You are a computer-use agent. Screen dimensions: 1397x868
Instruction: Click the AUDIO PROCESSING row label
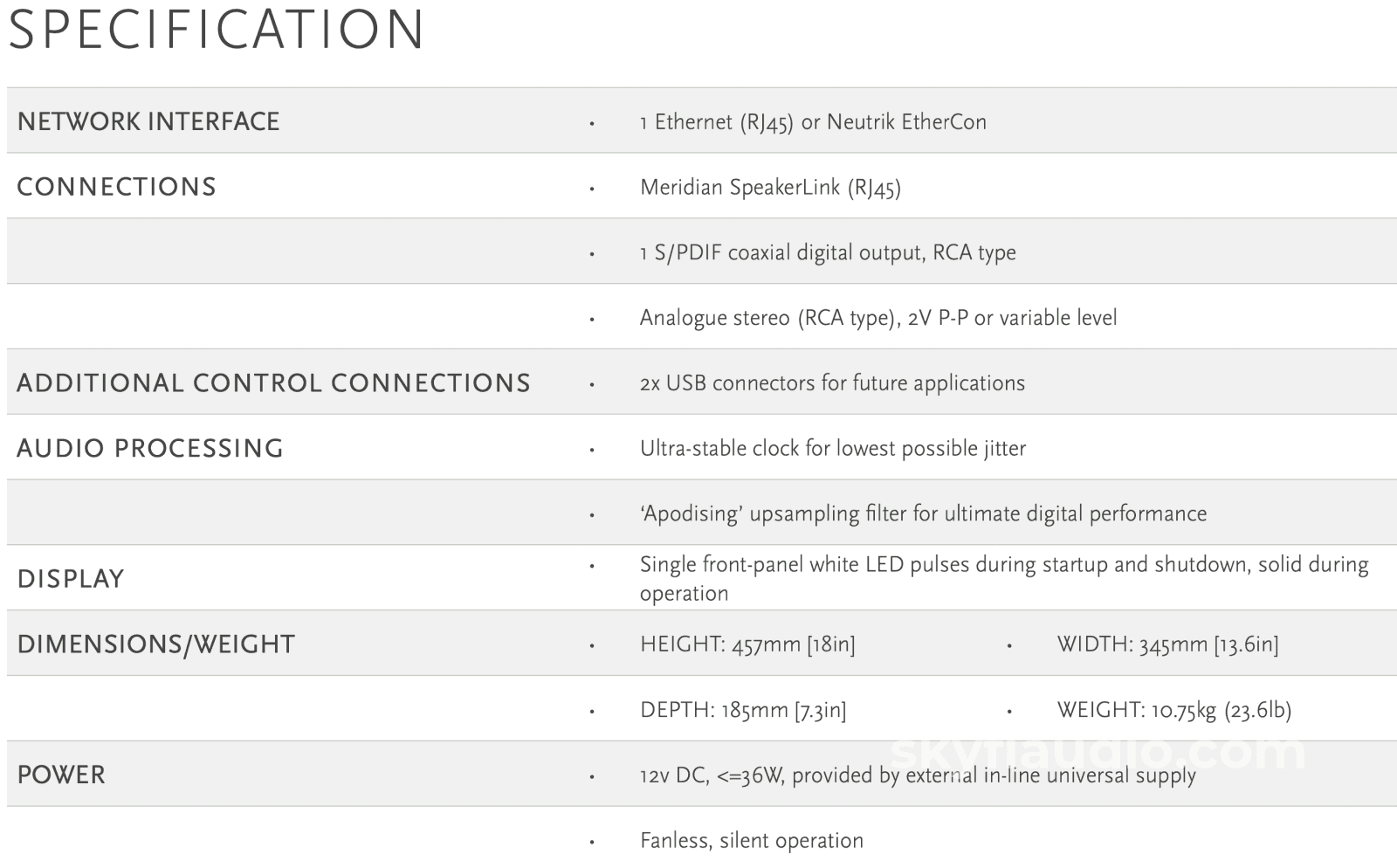pyautogui.click(x=150, y=449)
